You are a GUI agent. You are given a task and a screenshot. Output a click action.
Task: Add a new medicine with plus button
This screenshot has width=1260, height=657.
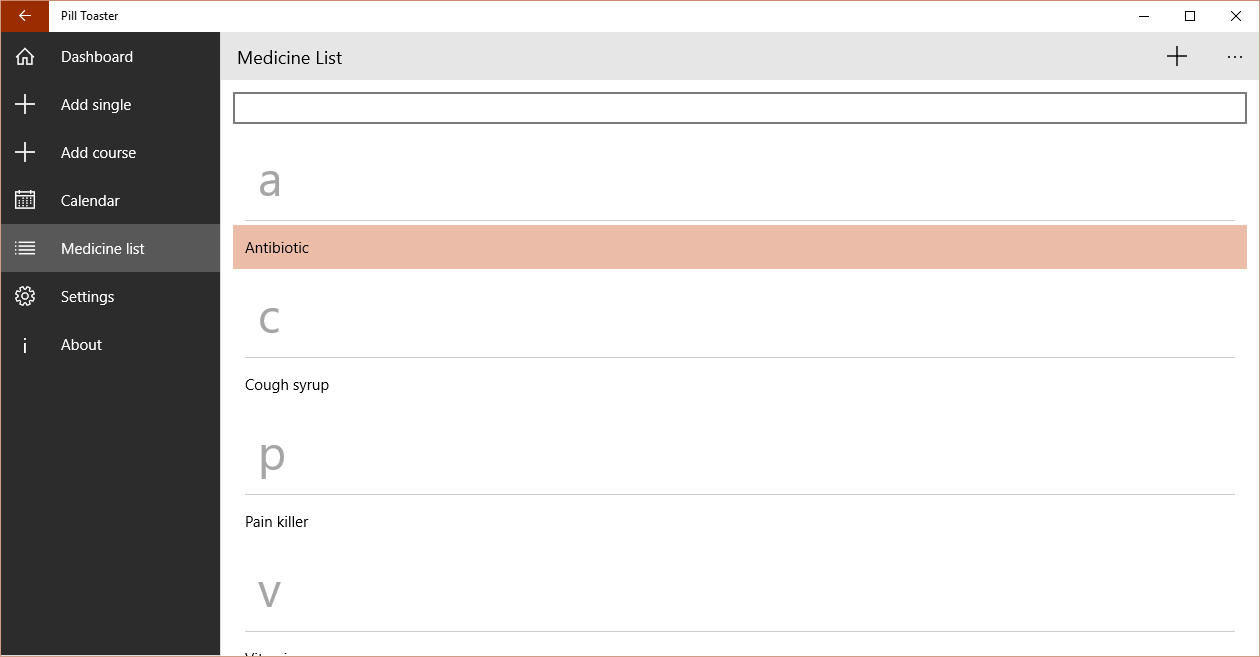tap(1177, 57)
